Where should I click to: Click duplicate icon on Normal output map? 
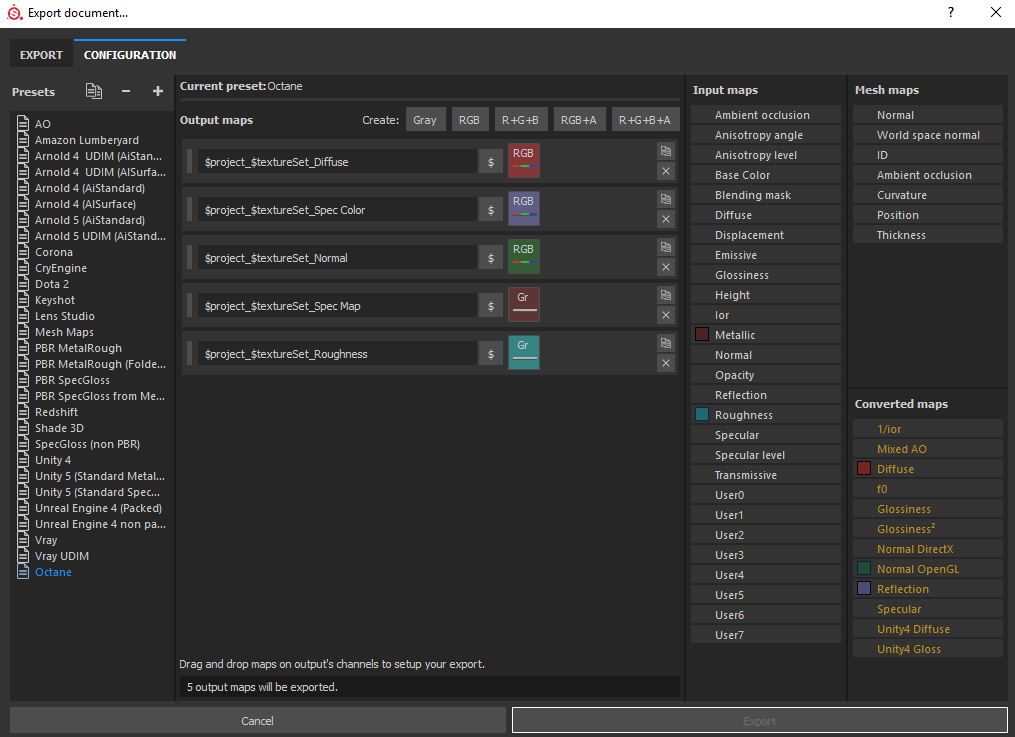[665, 247]
